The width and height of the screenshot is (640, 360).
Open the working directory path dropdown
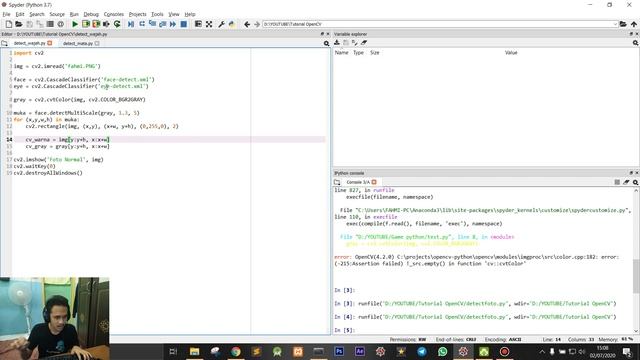tap(615, 24)
